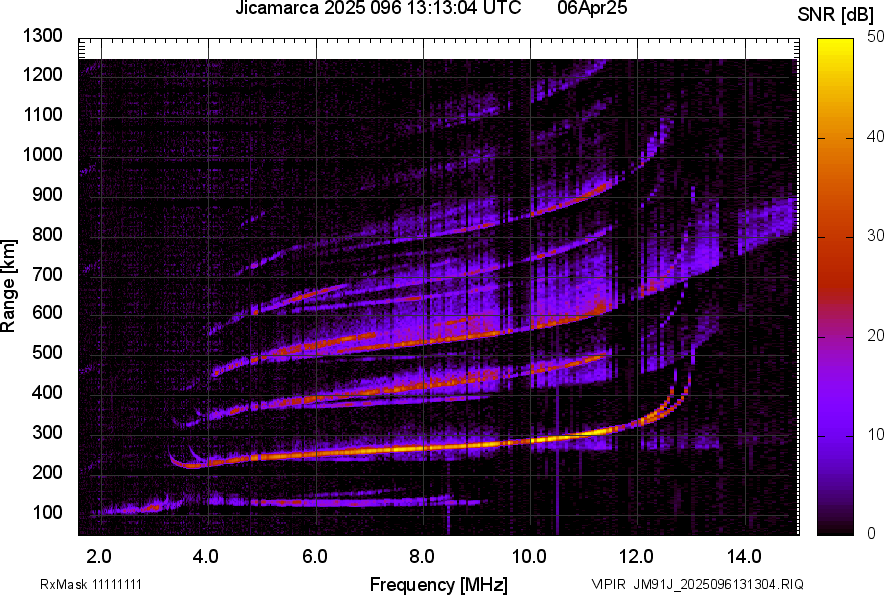Click the second-hop trace near 400 km at 8 MHz
The height and width of the screenshot is (595, 884).
[x=423, y=385]
